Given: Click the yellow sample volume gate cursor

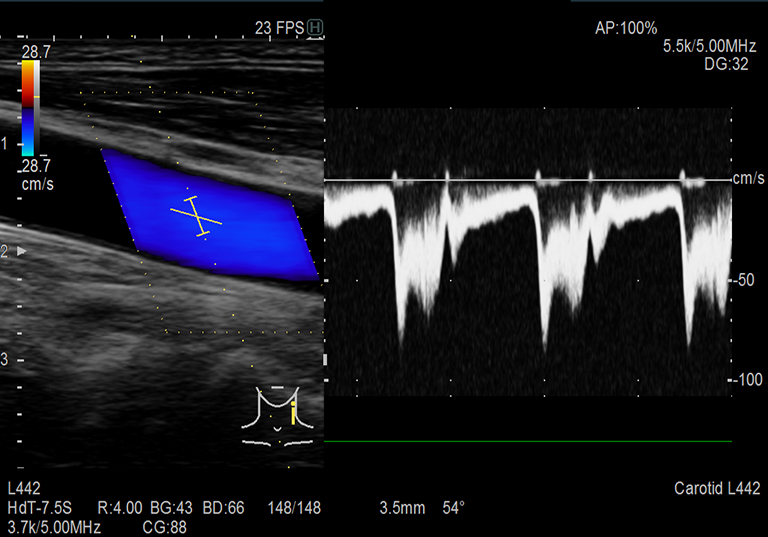Looking at the screenshot, I should pyautogui.click(x=196, y=215).
